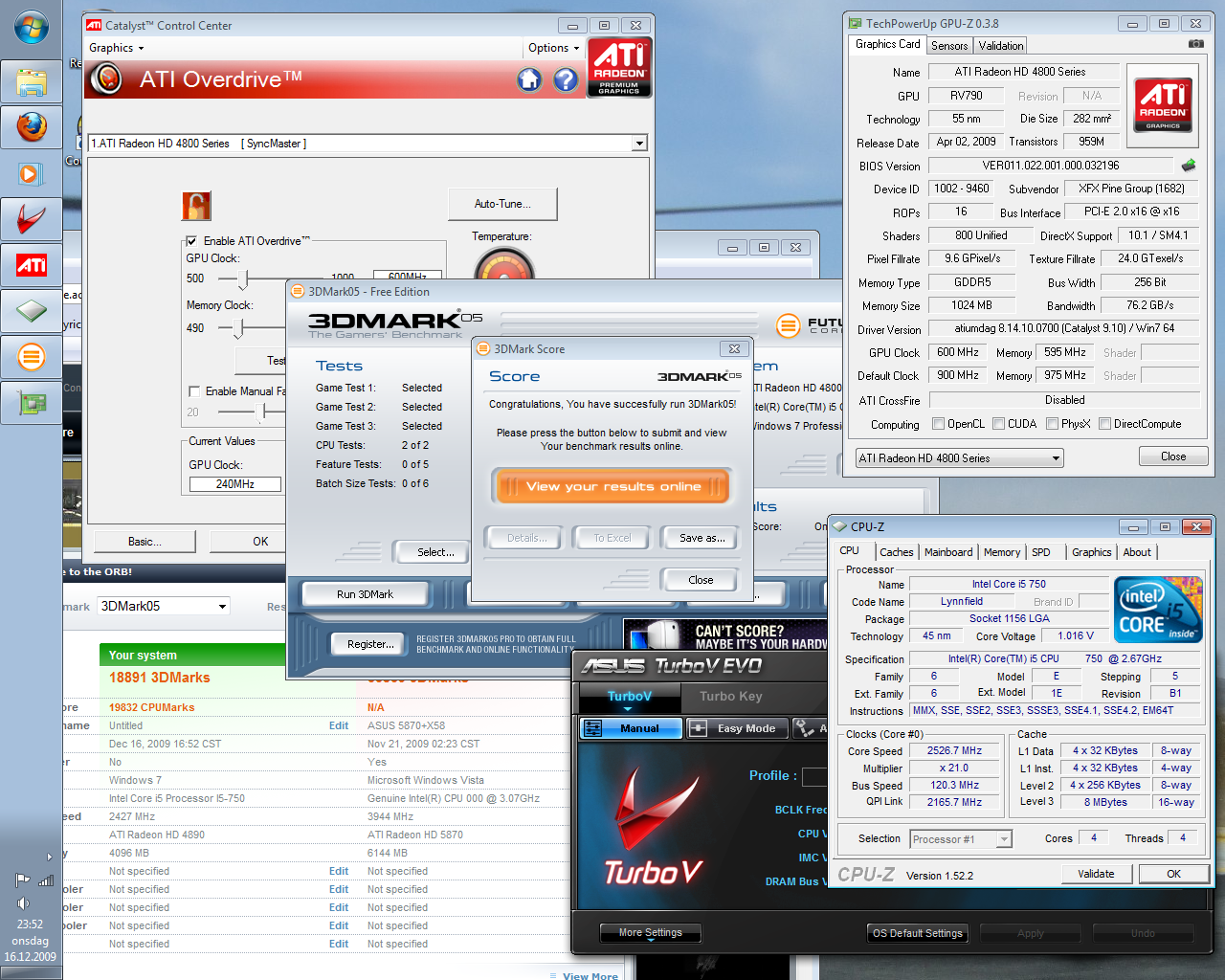The width and height of the screenshot is (1225, 980).
Task: Open GPU-Z graphics card dropdown
Action: [960, 458]
